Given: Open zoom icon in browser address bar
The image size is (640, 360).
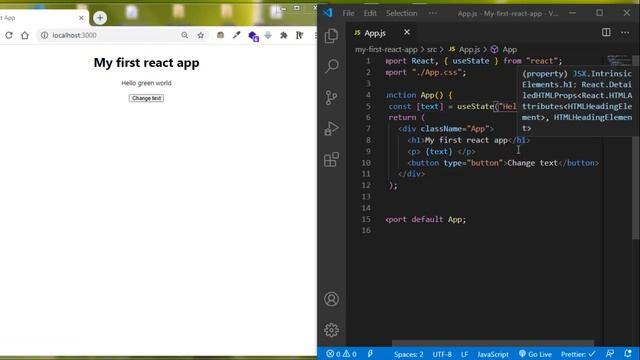Looking at the screenshot, I should [x=184, y=36].
